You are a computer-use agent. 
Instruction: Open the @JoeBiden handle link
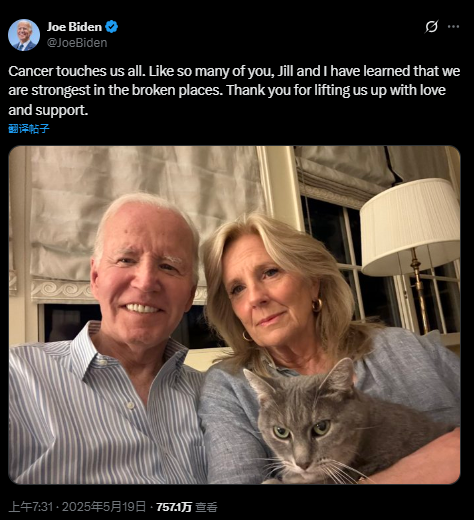pyautogui.click(x=77, y=43)
